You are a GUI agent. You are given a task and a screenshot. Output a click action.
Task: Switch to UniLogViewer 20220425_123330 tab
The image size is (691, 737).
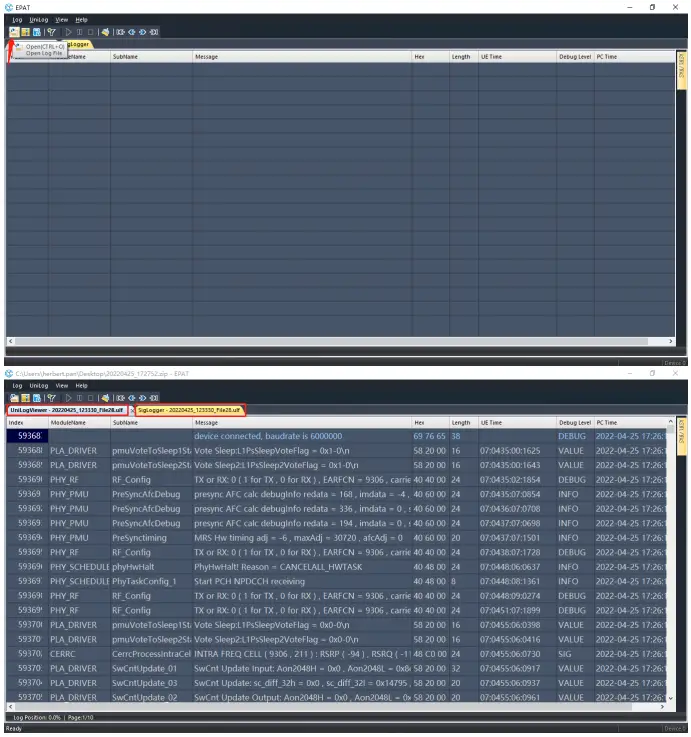(x=67, y=410)
